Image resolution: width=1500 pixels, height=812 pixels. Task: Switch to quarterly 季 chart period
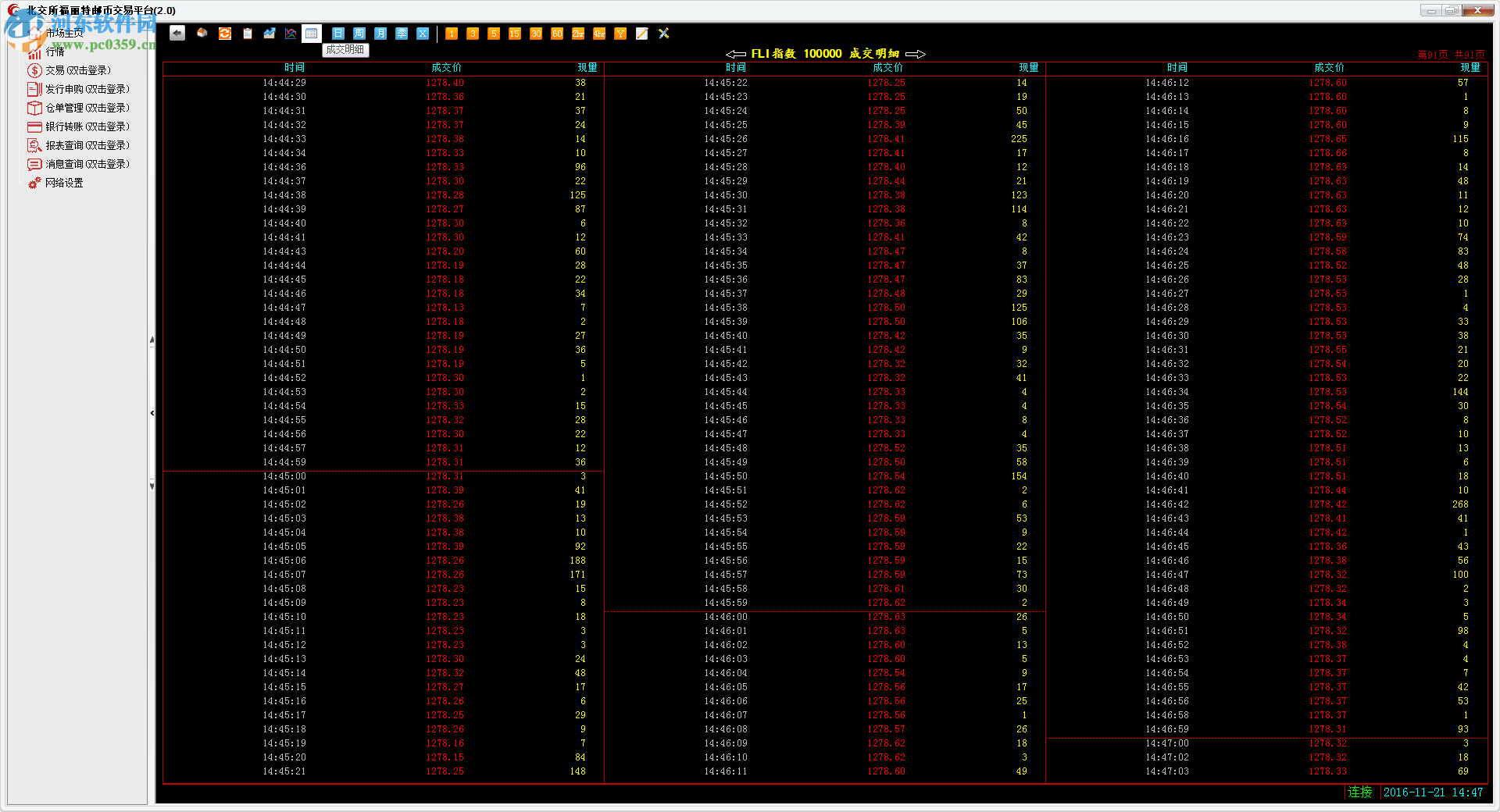point(402,34)
